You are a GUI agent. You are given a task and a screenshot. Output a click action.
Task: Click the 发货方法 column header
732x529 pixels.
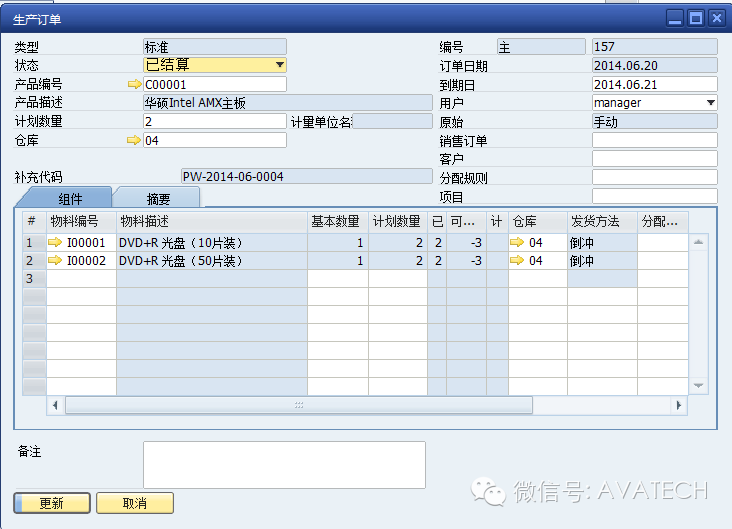point(602,221)
